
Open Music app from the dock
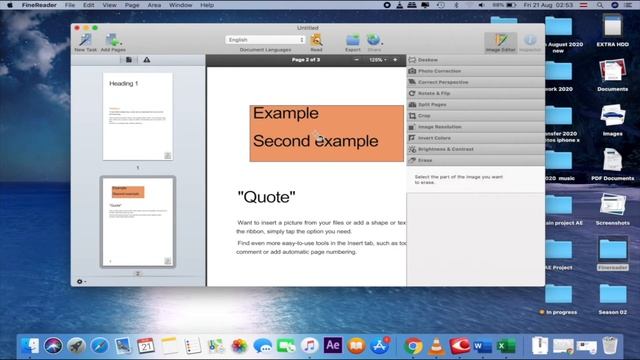click(309, 346)
